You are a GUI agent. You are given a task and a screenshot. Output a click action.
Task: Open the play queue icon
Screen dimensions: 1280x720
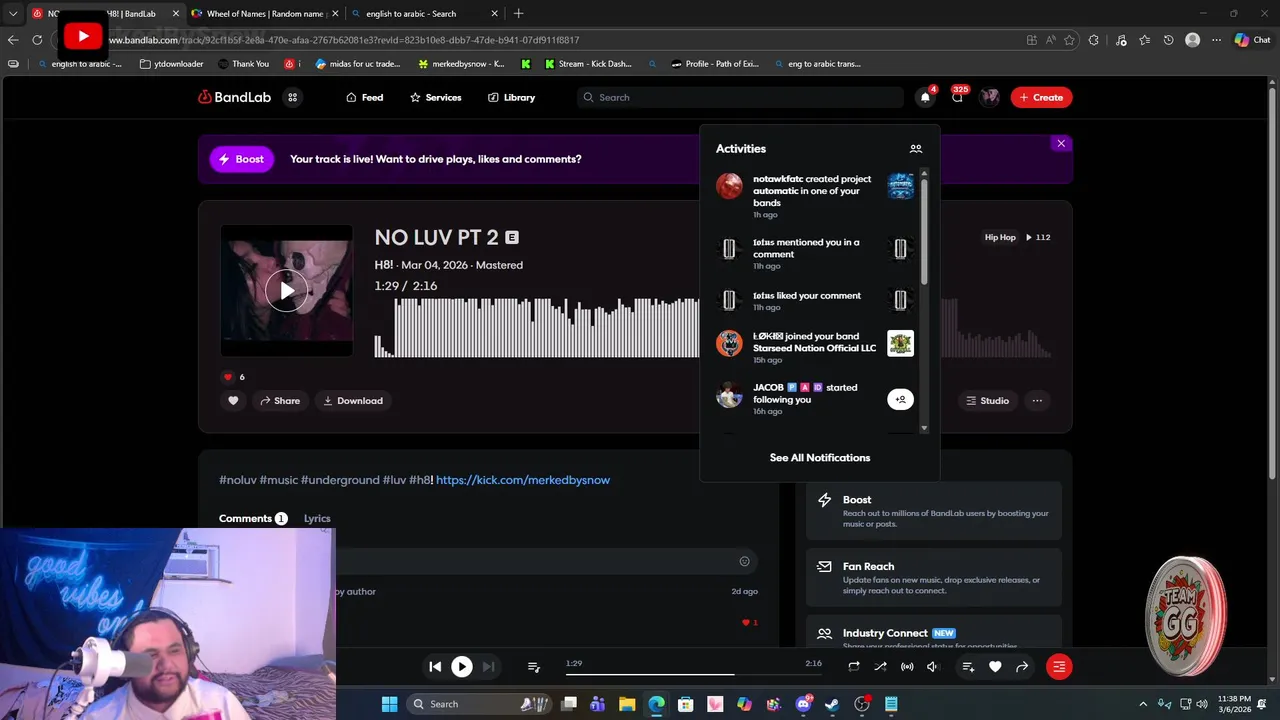click(533, 666)
